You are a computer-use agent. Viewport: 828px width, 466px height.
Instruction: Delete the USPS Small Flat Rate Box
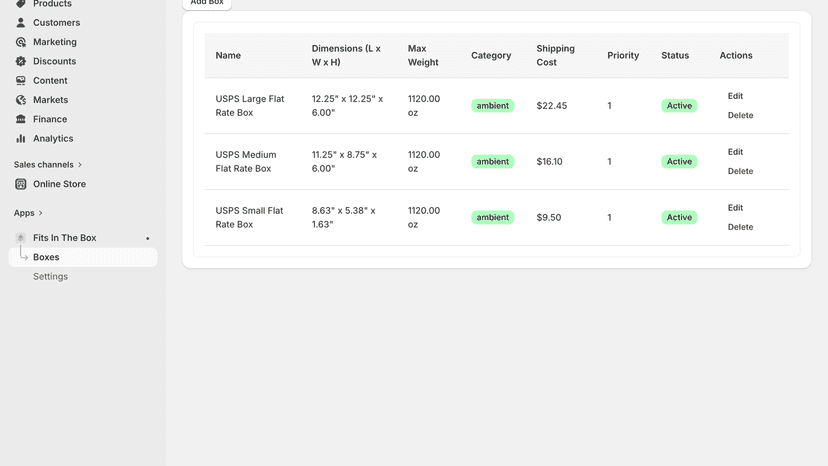[740, 227]
